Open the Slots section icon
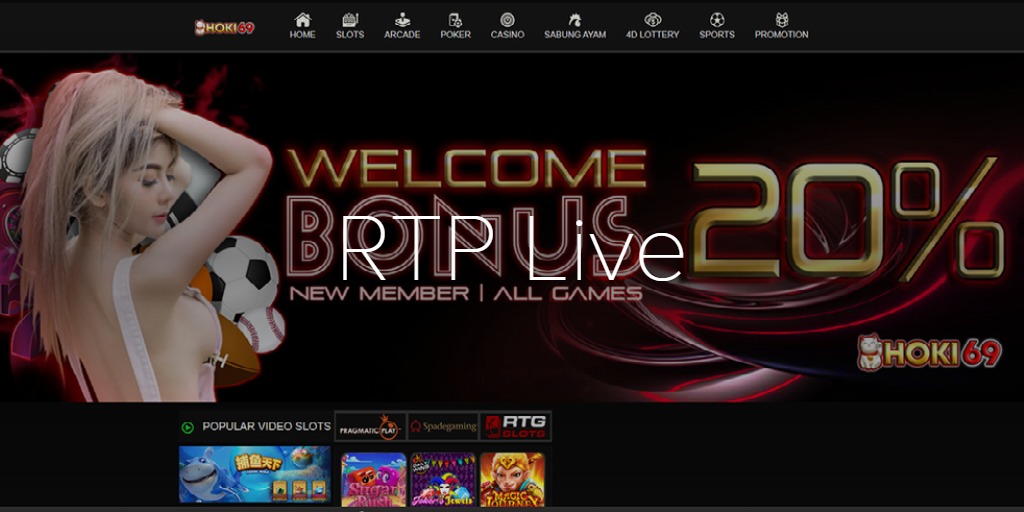The height and width of the screenshot is (512, 1024). (x=350, y=20)
